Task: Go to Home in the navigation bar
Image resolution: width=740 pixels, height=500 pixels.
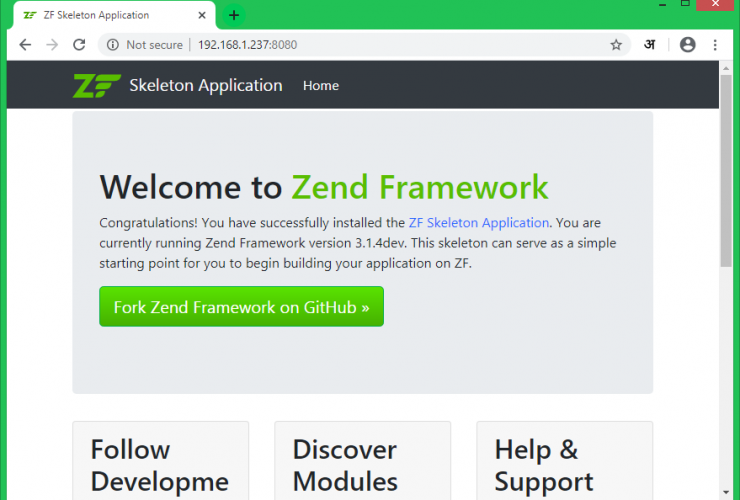Action: (321, 86)
